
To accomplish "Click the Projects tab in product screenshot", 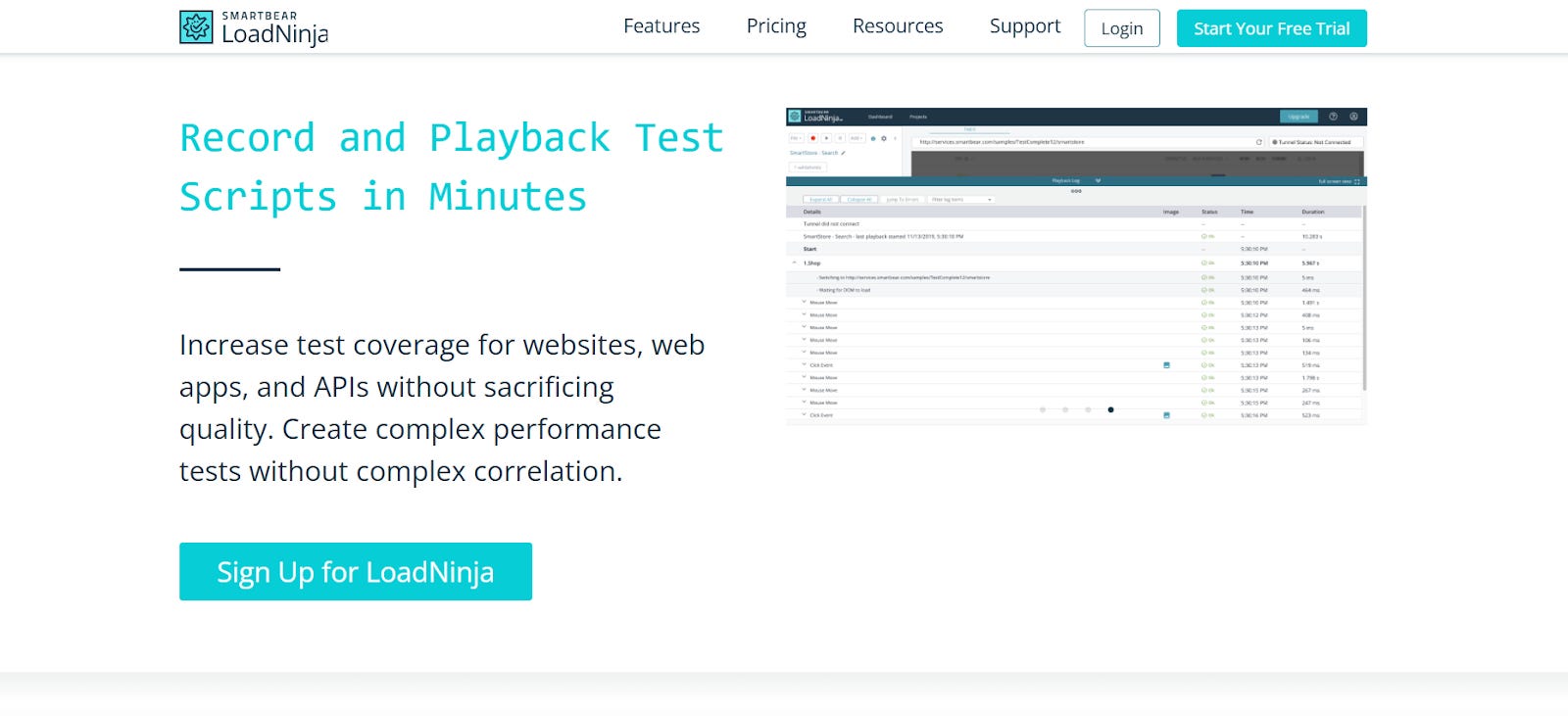I will pyautogui.click(x=918, y=117).
